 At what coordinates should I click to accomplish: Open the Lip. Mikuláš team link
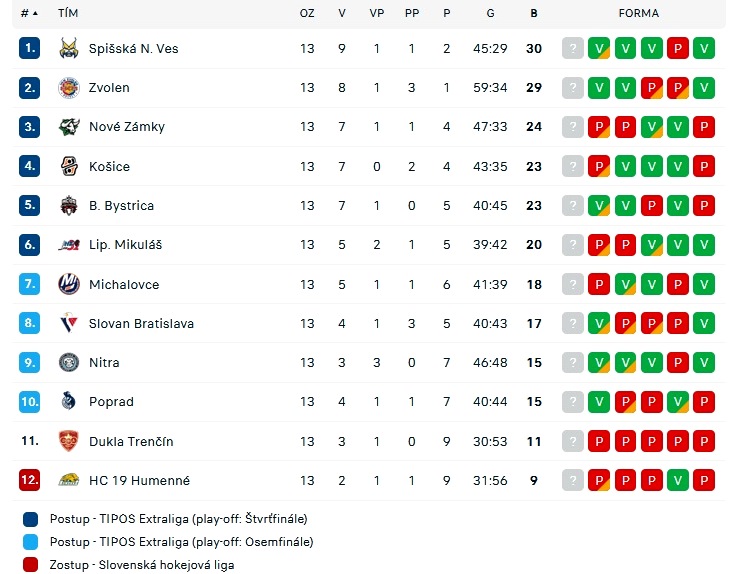(125, 244)
